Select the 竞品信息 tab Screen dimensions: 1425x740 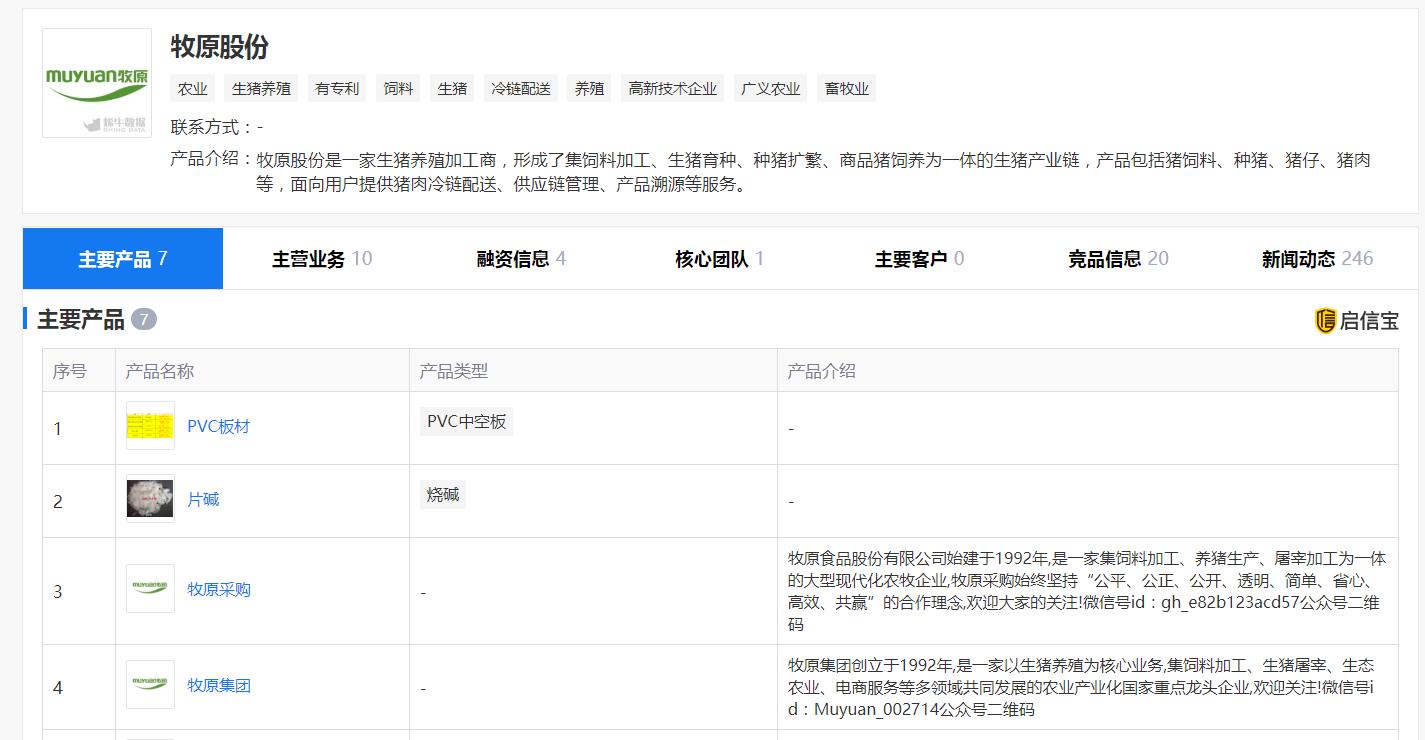click(1118, 259)
